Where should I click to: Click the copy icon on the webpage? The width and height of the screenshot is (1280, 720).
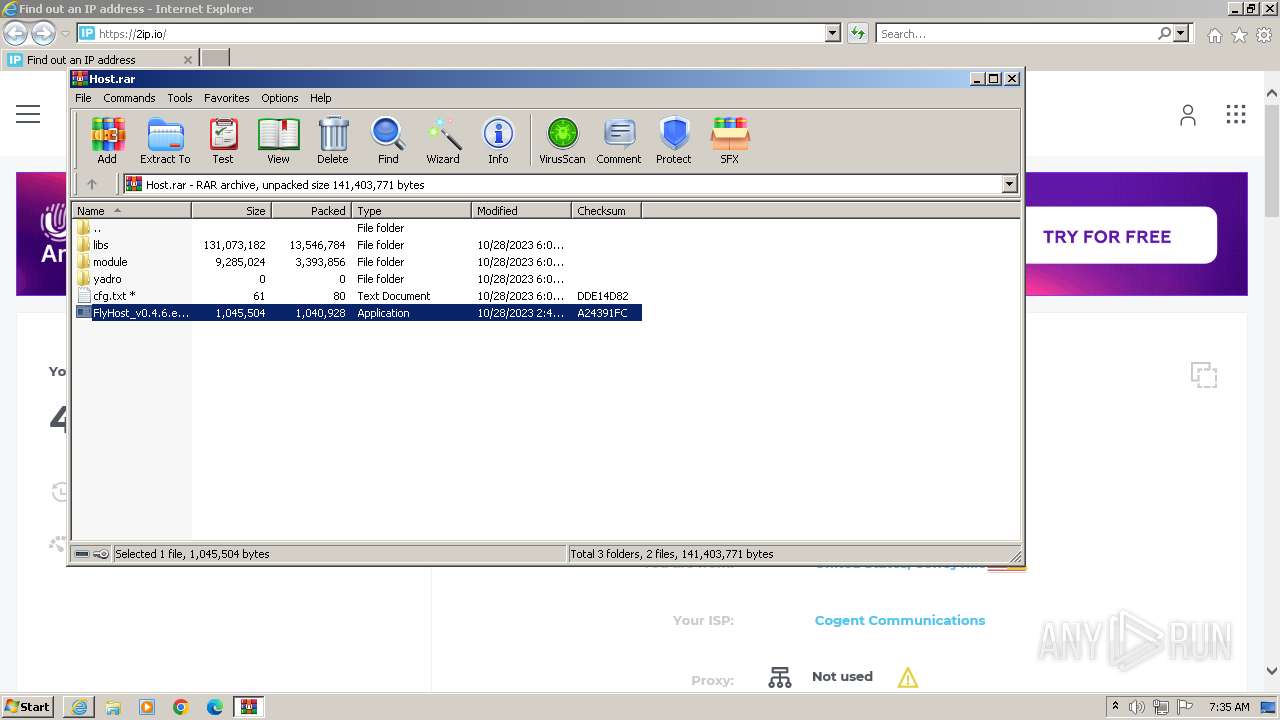[x=1204, y=375]
